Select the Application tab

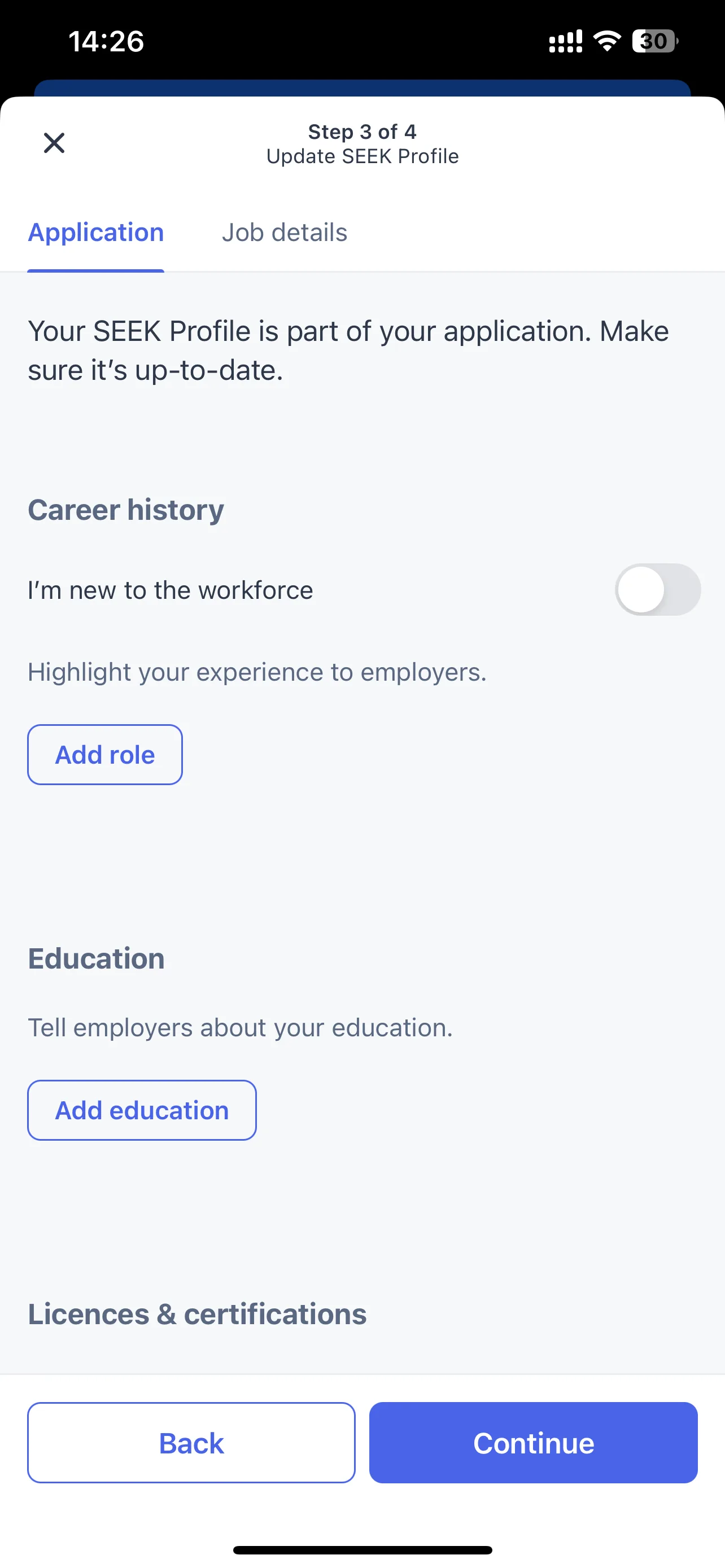[x=95, y=233]
